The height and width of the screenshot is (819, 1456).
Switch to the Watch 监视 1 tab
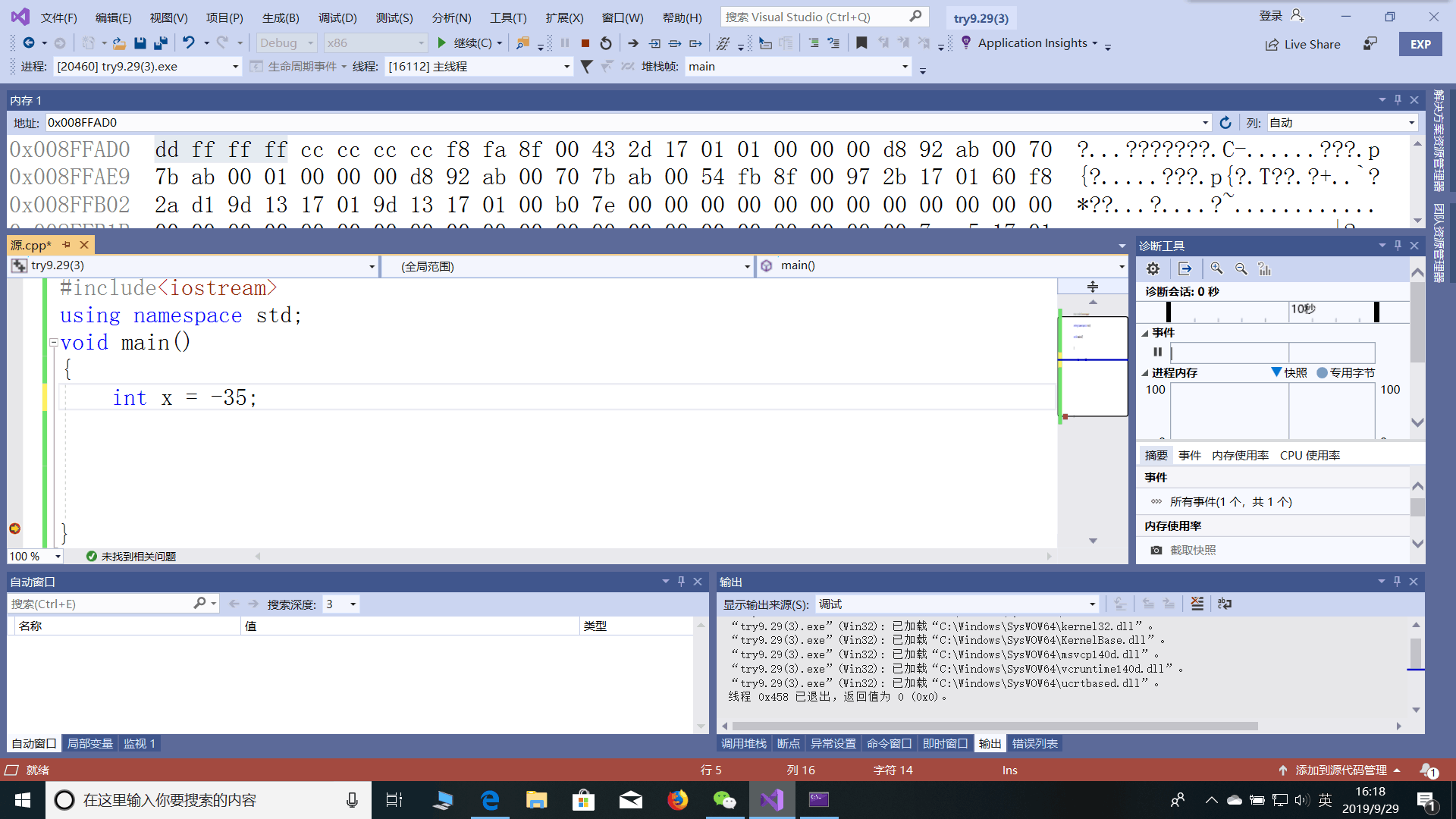pyautogui.click(x=140, y=744)
